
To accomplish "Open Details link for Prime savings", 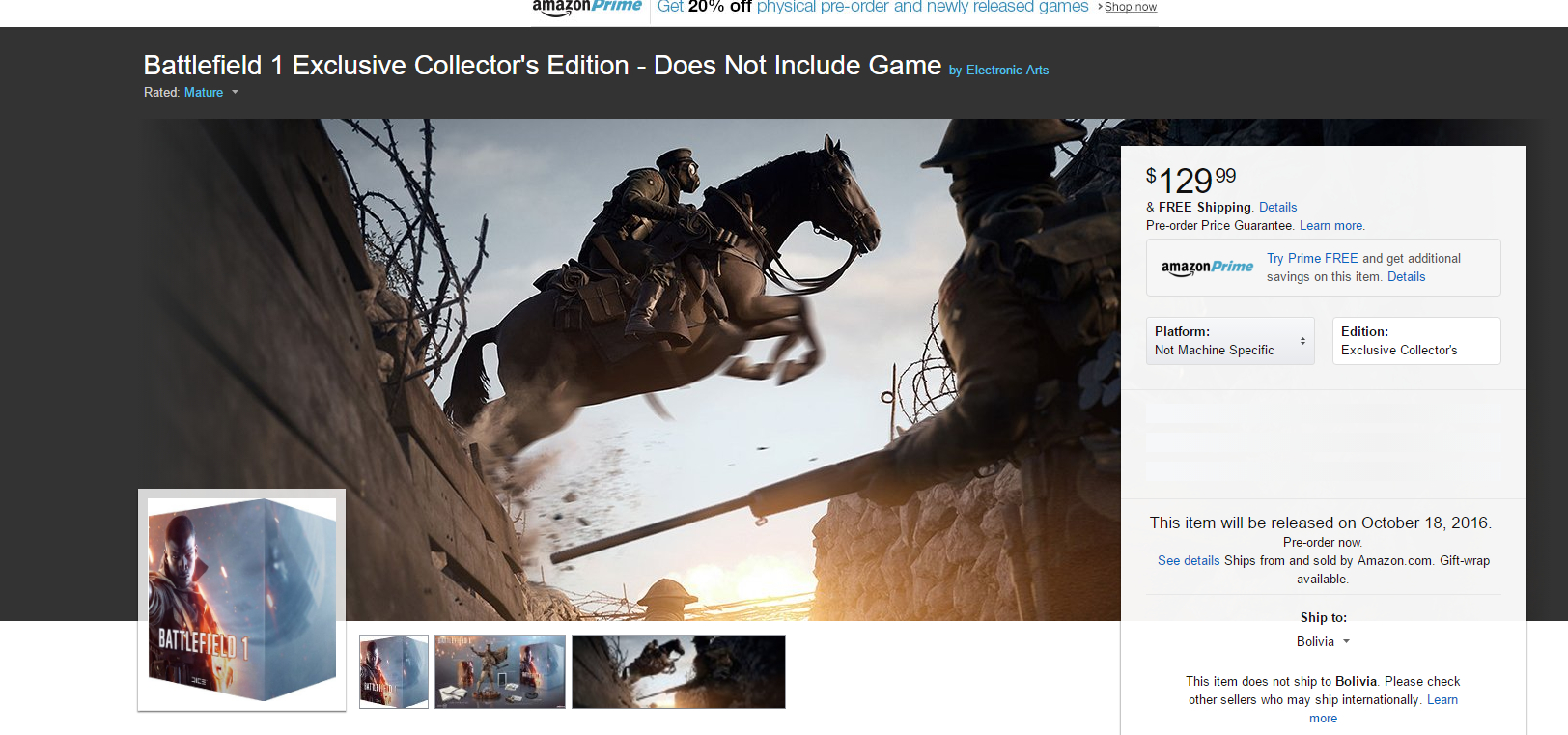I will click(x=1406, y=277).
